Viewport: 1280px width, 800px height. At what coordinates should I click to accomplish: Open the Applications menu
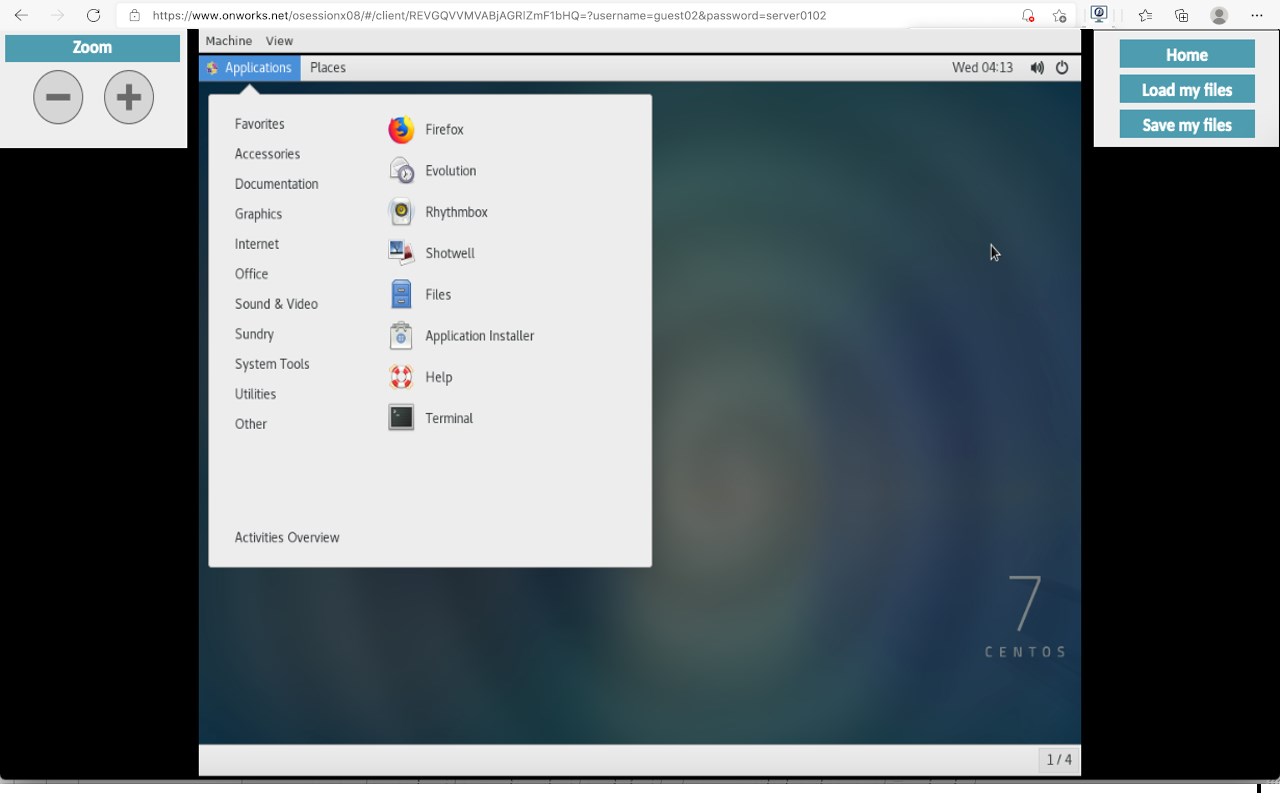pyautogui.click(x=250, y=68)
